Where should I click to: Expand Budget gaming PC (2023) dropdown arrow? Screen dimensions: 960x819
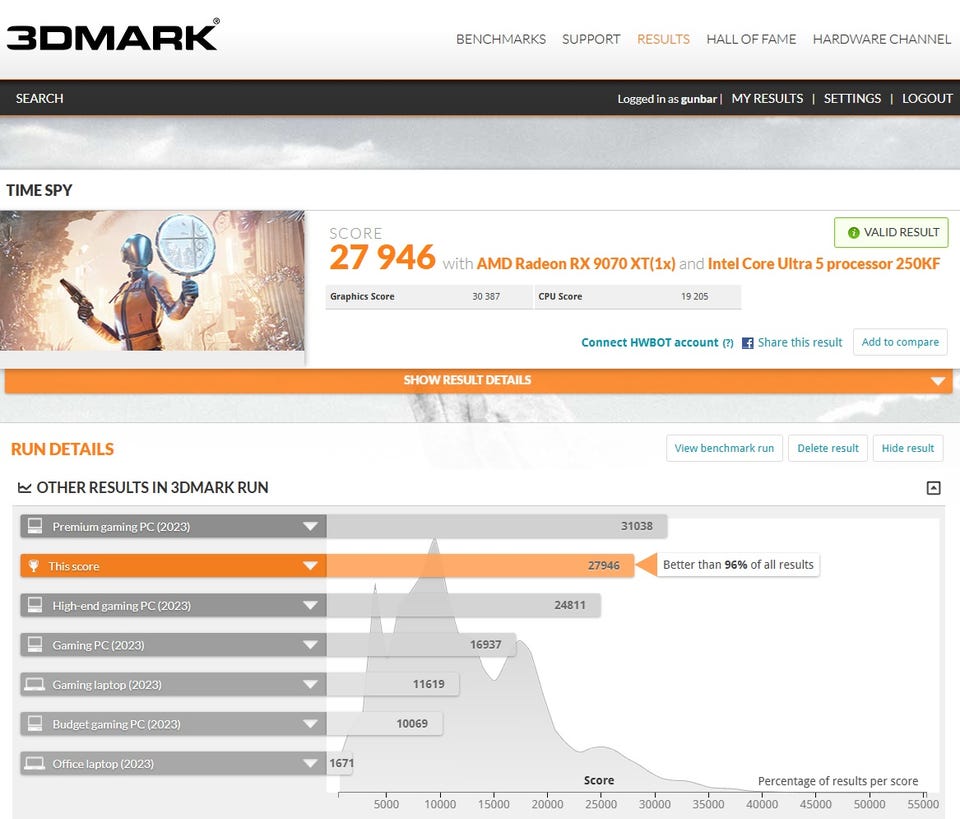[x=310, y=724]
